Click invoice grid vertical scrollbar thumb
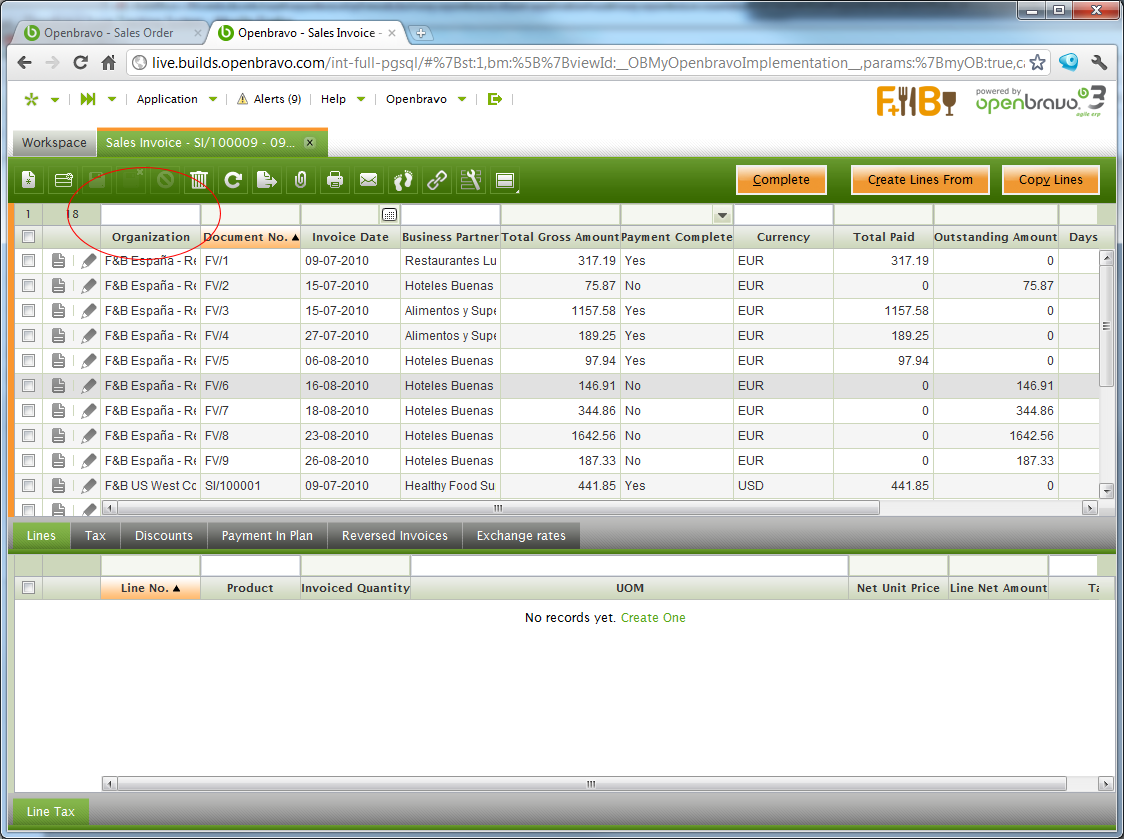This screenshot has width=1124, height=839. point(1107,326)
